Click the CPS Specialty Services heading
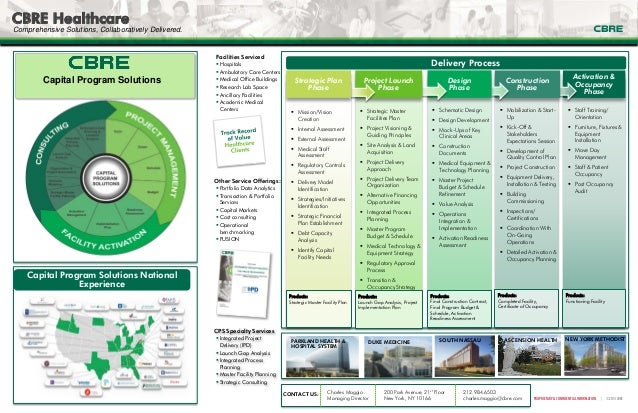The image size is (638, 413). click(x=245, y=331)
